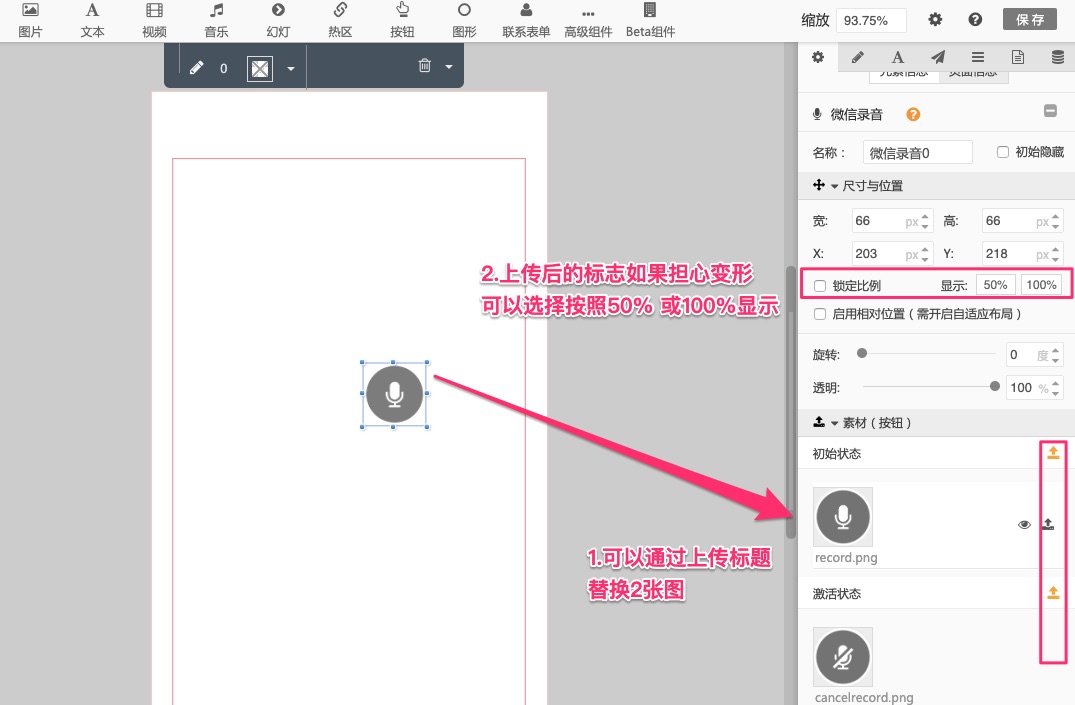Enable 启用相对位置 checkbox
Image resolution: width=1075 pixels, height=705 pixels.
tap(820, 314)
